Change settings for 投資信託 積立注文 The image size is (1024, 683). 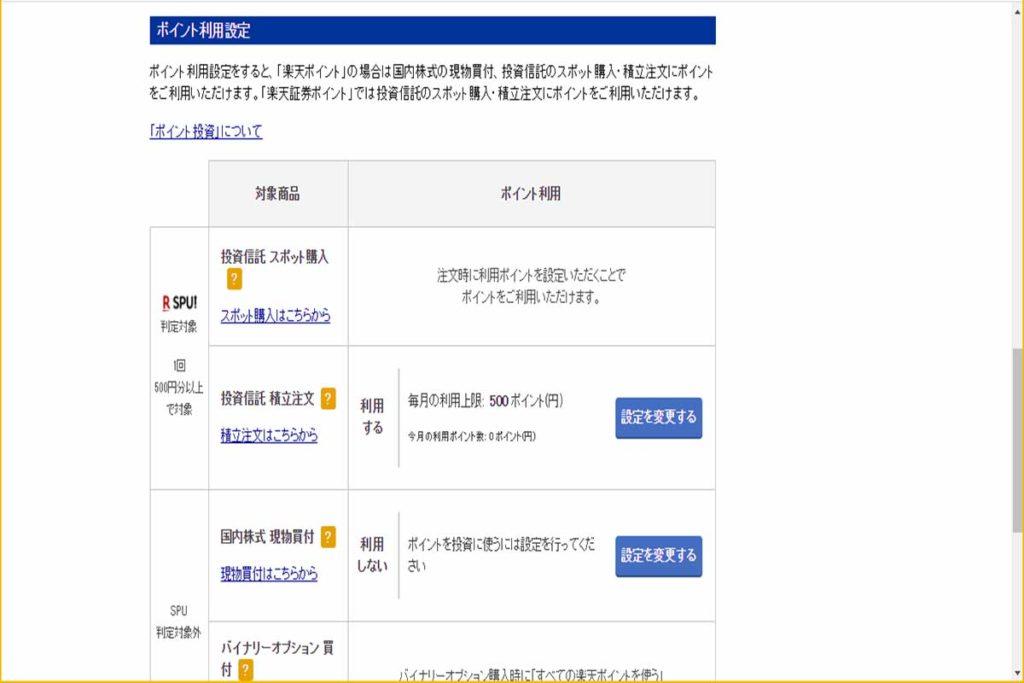tap(657, 417)
